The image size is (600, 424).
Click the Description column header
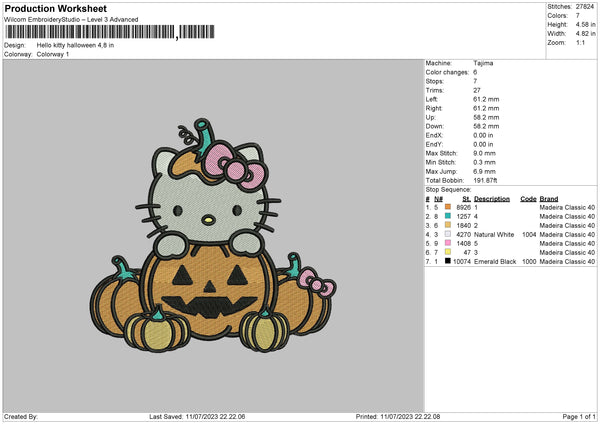pyautogui.click(x=491, y=198)
